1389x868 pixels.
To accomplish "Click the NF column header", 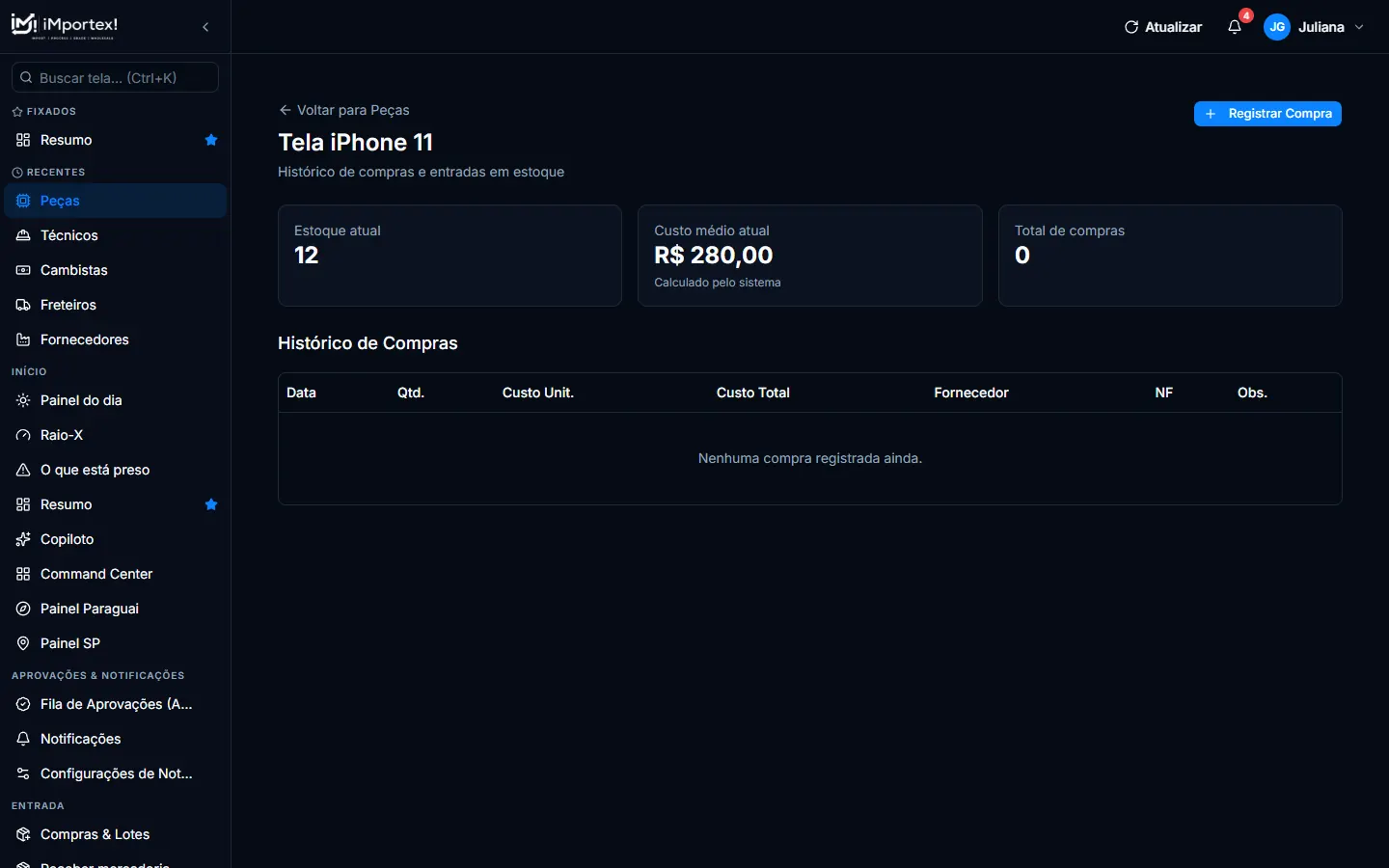I will (1164, 393).
